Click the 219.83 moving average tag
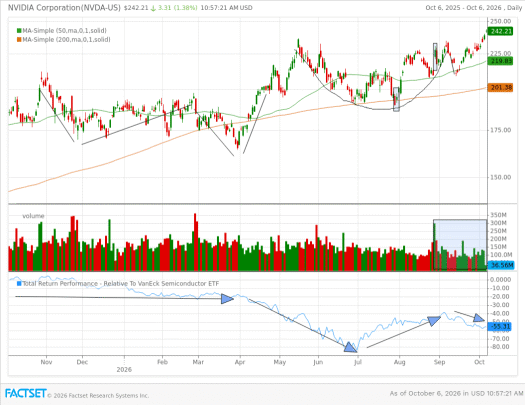525x405 pixels. (x=500, y=61)
